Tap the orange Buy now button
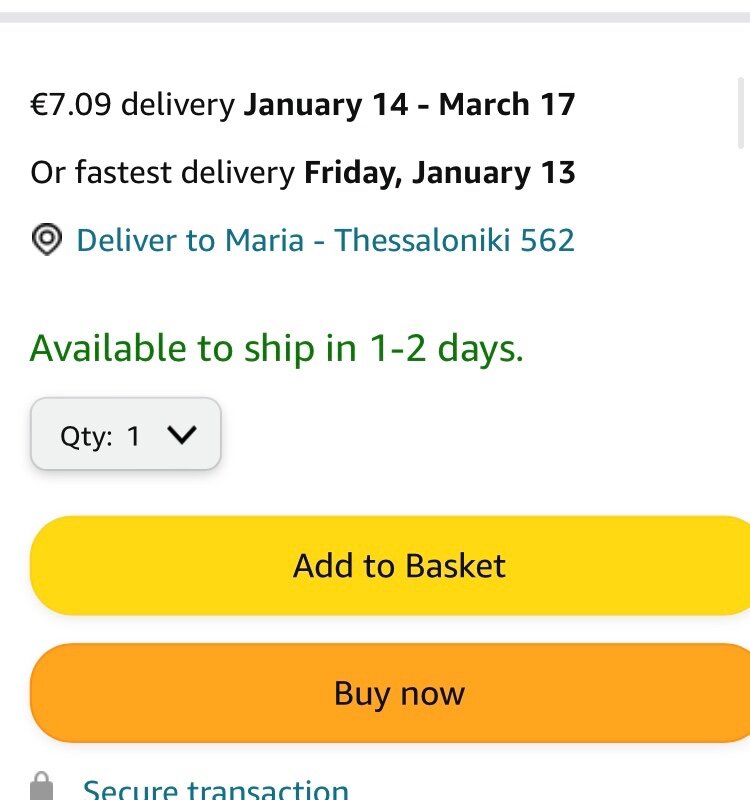Viewport: 750px width, 800px height. click(390, 693)
